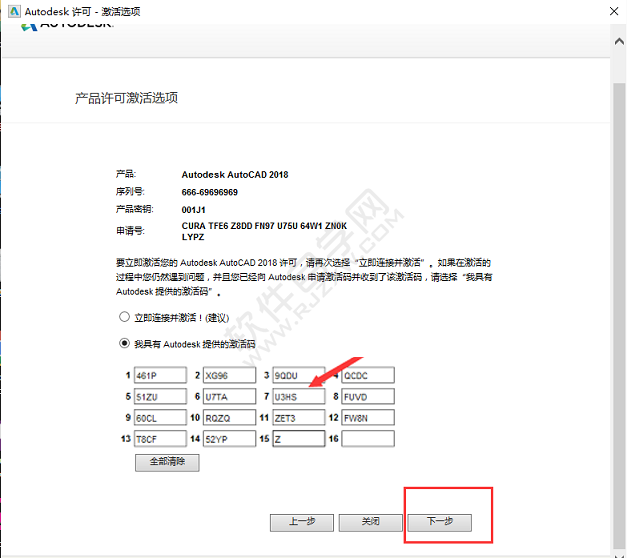Viewport: 629px width, 558px height.
Task: Click the 关闭 close button
Action: 371,523
